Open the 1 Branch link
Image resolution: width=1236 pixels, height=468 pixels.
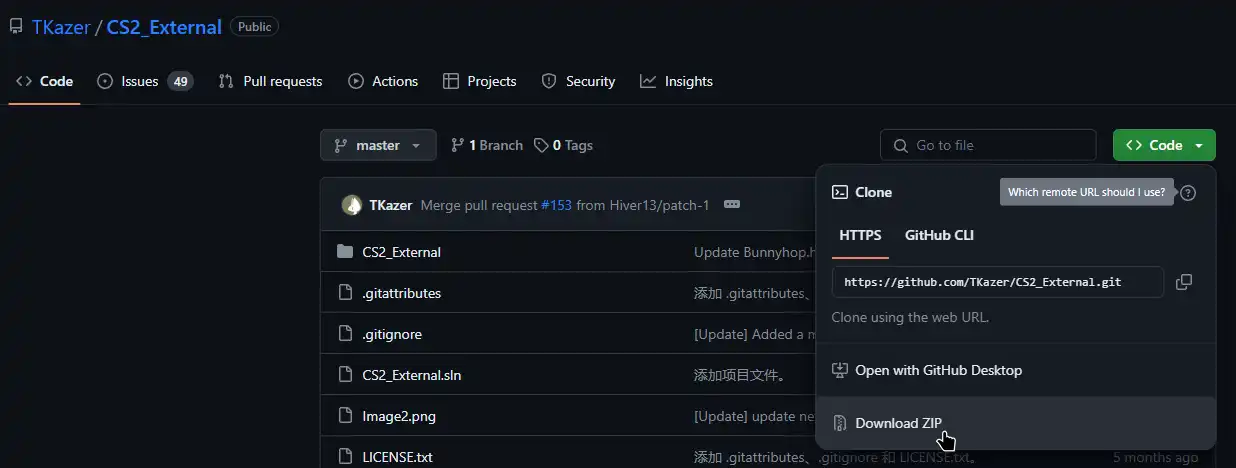click(487, 145)
